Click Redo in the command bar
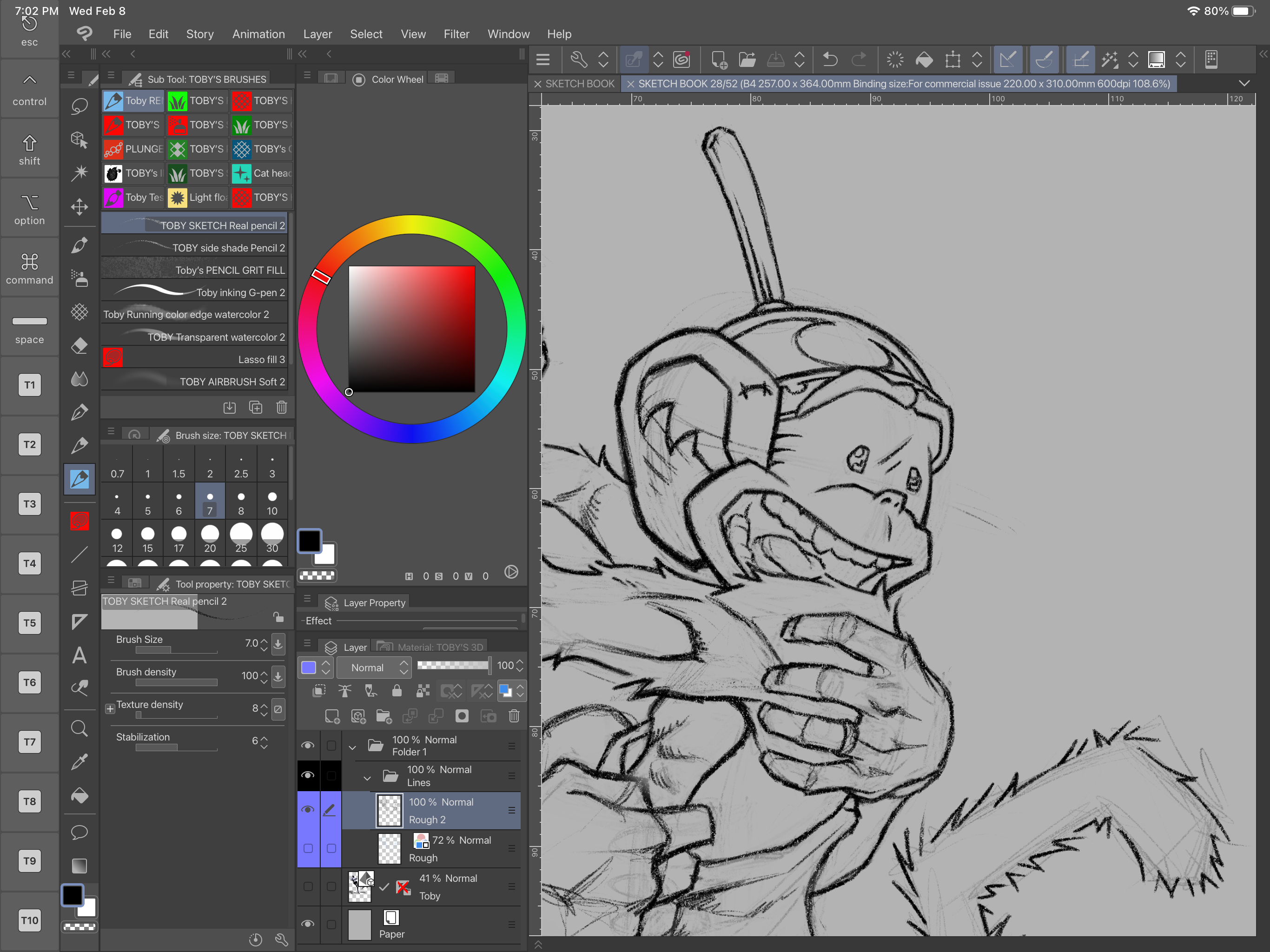The image size is (1270, 952). (x=859, y=59)
